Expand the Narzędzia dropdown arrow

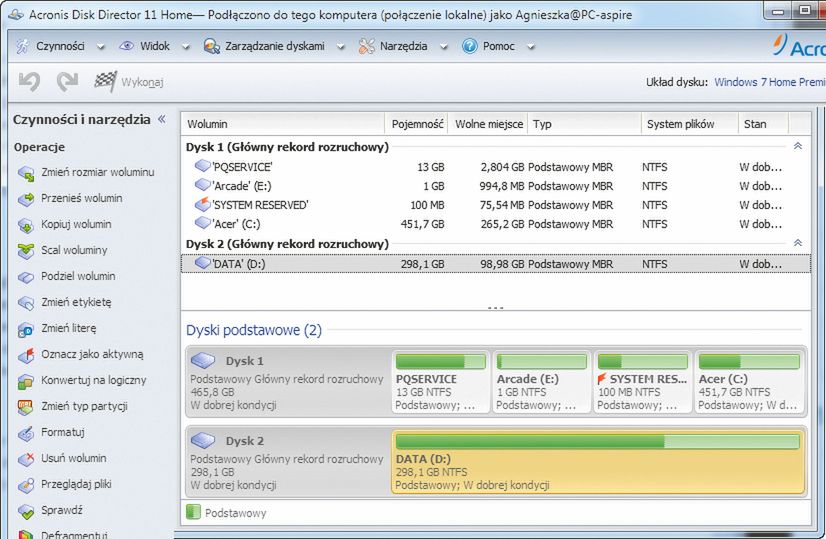pyautogui.click(x=444, y=47)
